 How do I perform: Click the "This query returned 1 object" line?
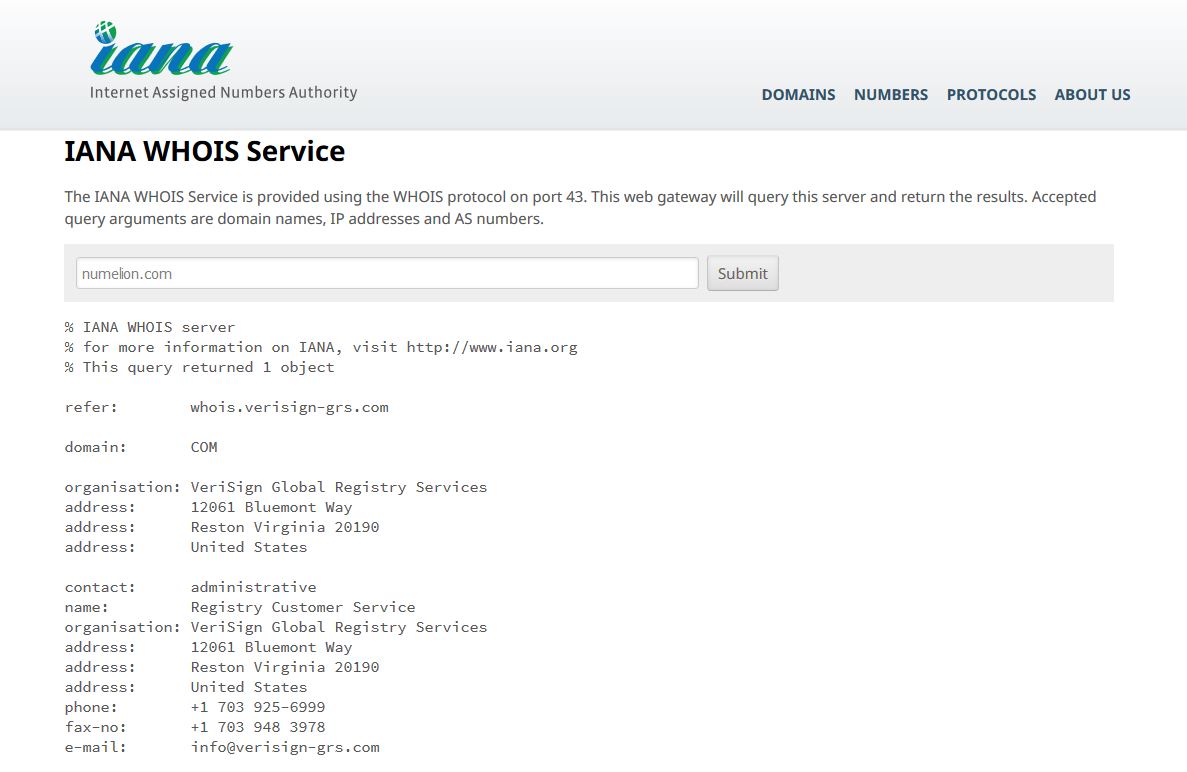199,367
